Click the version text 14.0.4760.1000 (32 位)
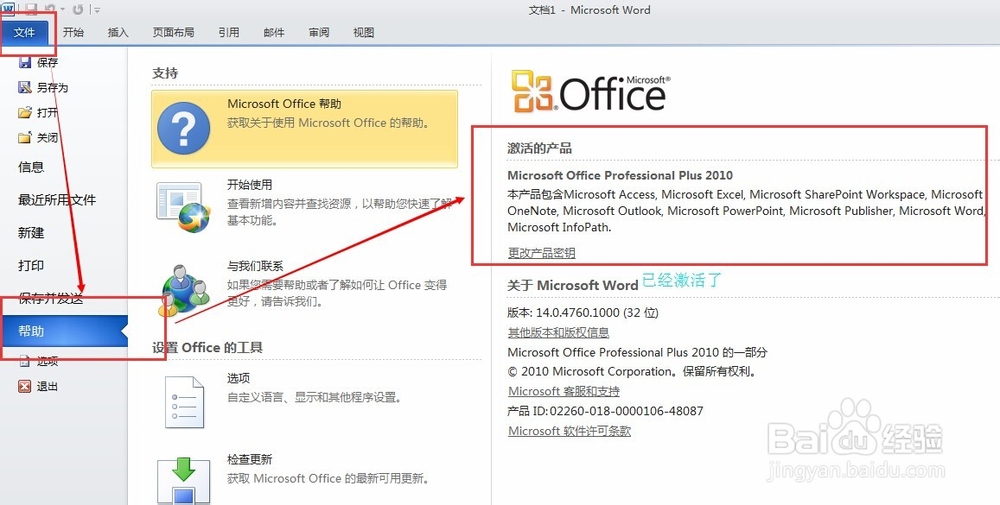The image size is (1000, 505). pos(598,313)
